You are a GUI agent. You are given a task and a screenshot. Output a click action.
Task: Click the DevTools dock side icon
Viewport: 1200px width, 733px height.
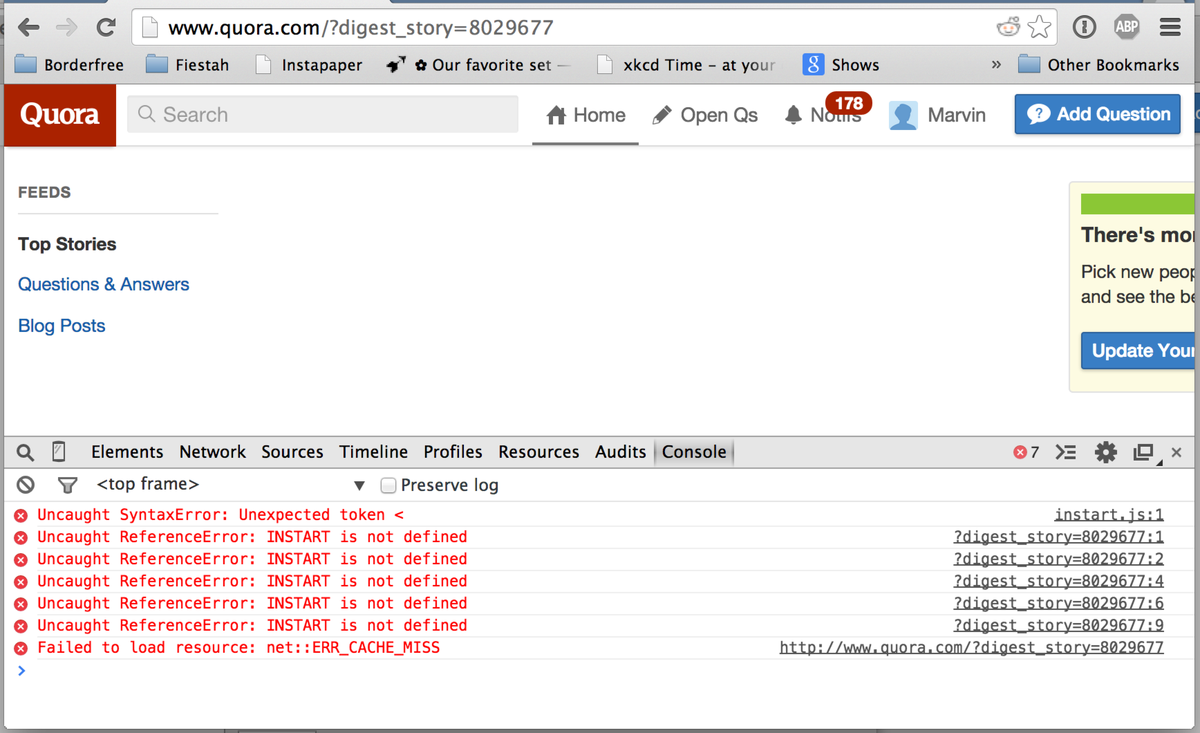[1143, 453]
